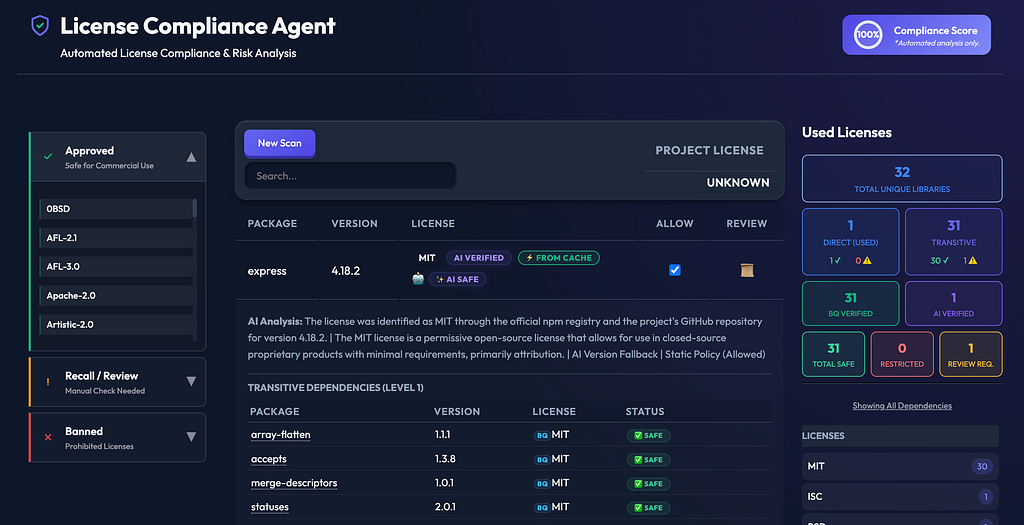Start a New Scan
Image resolution: width=1024 pixels, height=525 pixels.
tap(280, 143)
